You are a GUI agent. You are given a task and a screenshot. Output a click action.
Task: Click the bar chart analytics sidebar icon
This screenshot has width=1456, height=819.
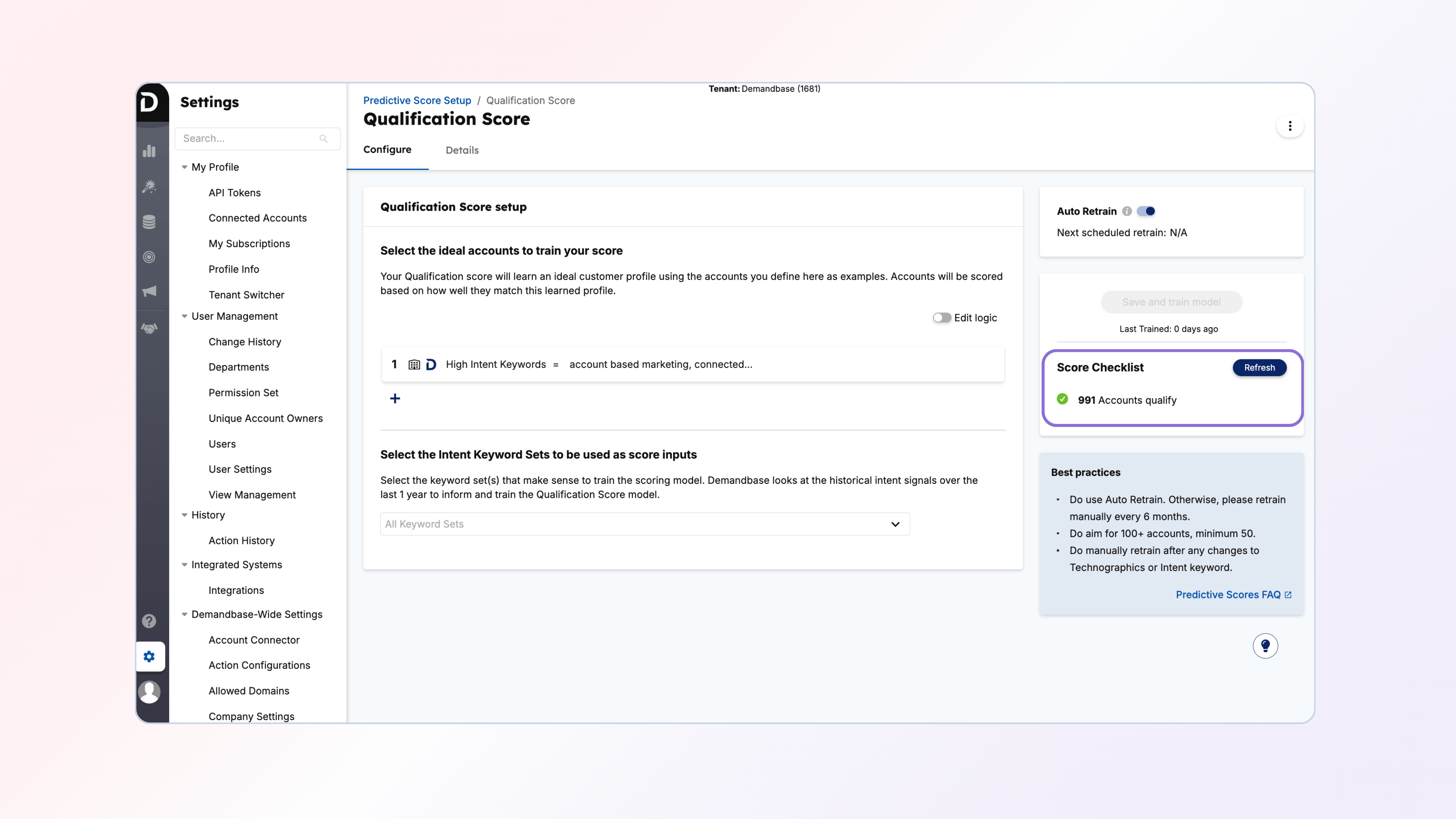149,151
